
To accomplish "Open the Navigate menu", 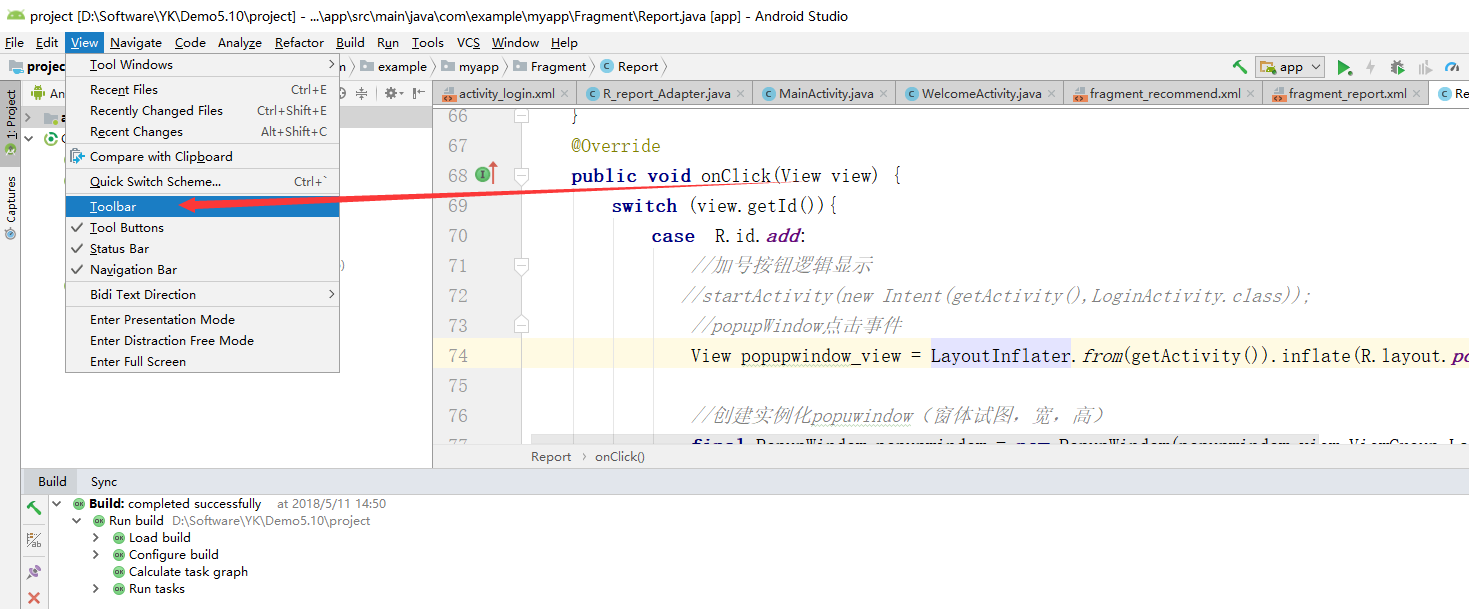I will coord(136,42).
